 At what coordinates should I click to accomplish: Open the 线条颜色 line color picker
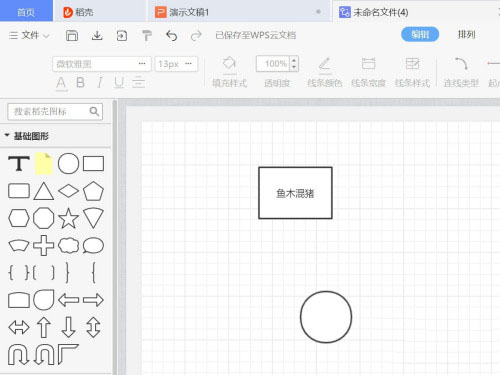pyautogui.click(x=325, y=72)
